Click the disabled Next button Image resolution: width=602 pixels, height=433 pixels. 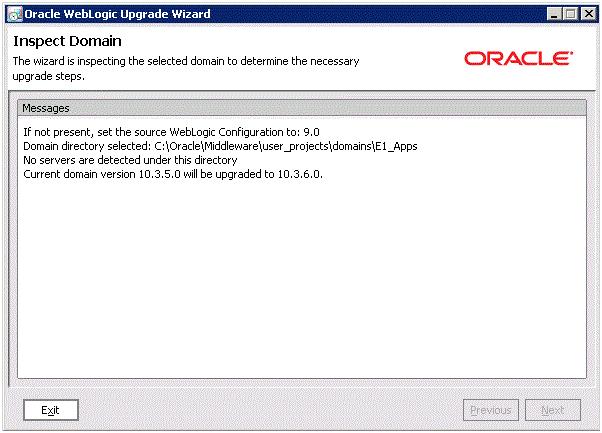pyautogui.click(x=552, y=410)
